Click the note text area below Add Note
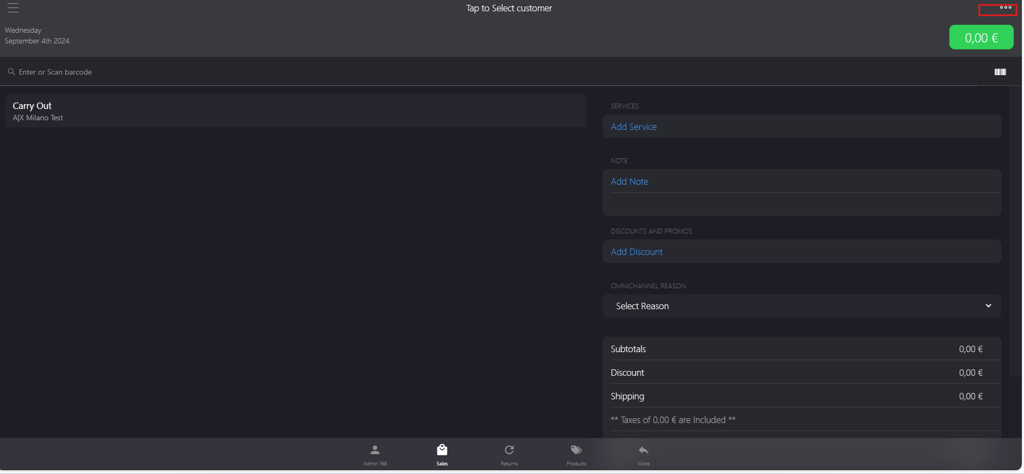 (x=802, y=204)
